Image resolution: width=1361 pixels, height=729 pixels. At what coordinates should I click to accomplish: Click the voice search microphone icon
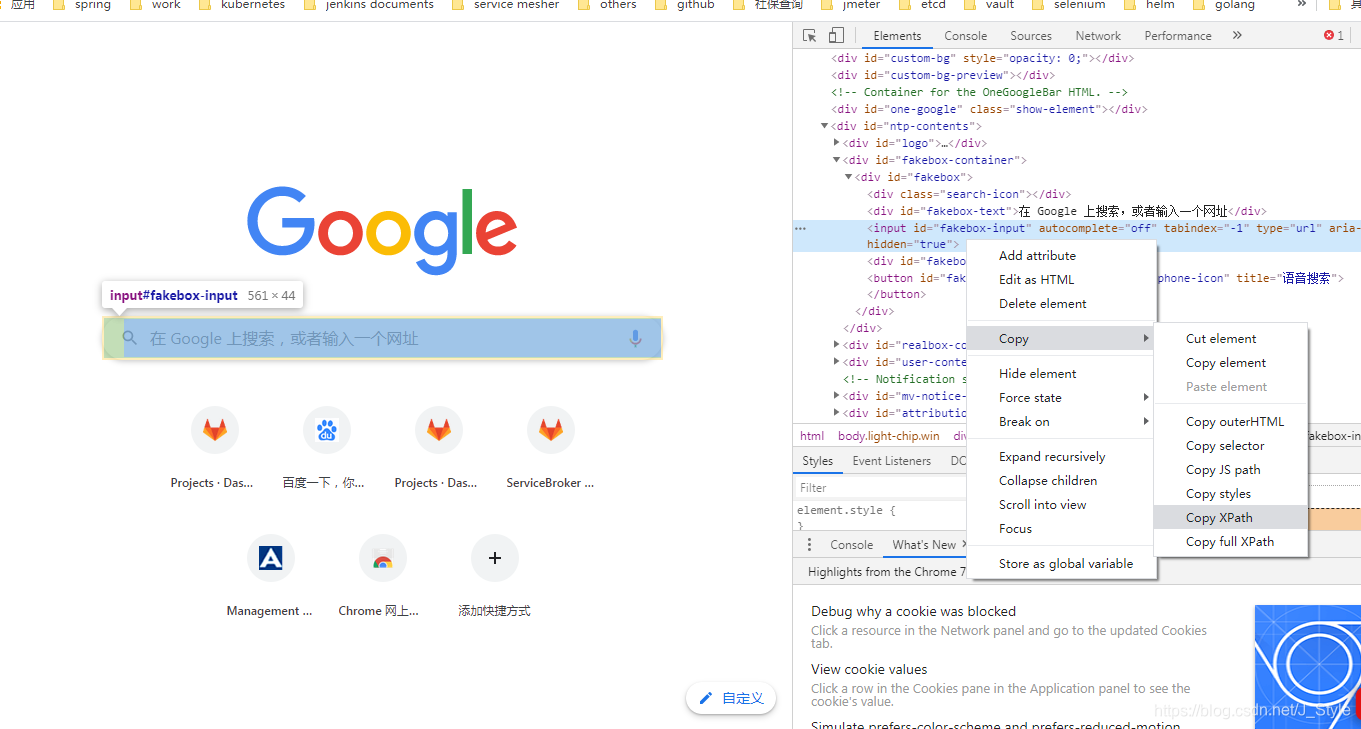(635, 339)
